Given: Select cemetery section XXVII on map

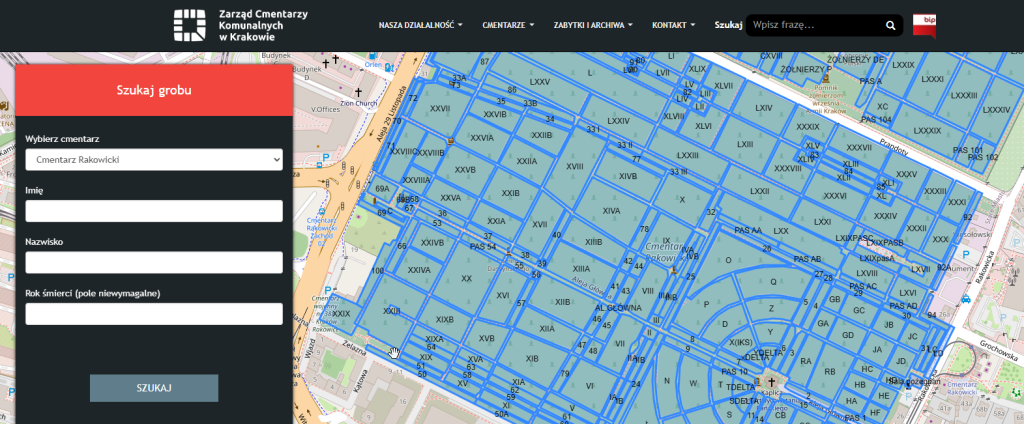Looking at the screenshot, I should point(440,108).
